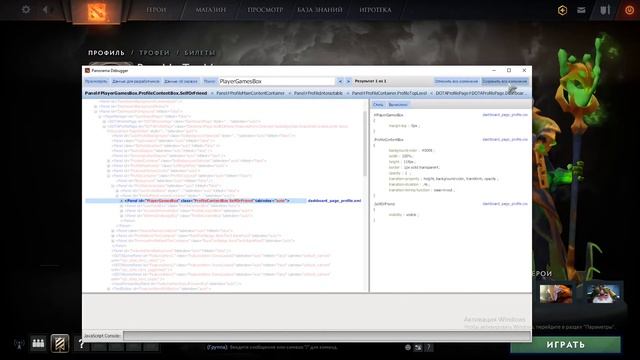Screen dimensions: 640x360
Task: Go to previous search result arrow
Action: [340, 81]
